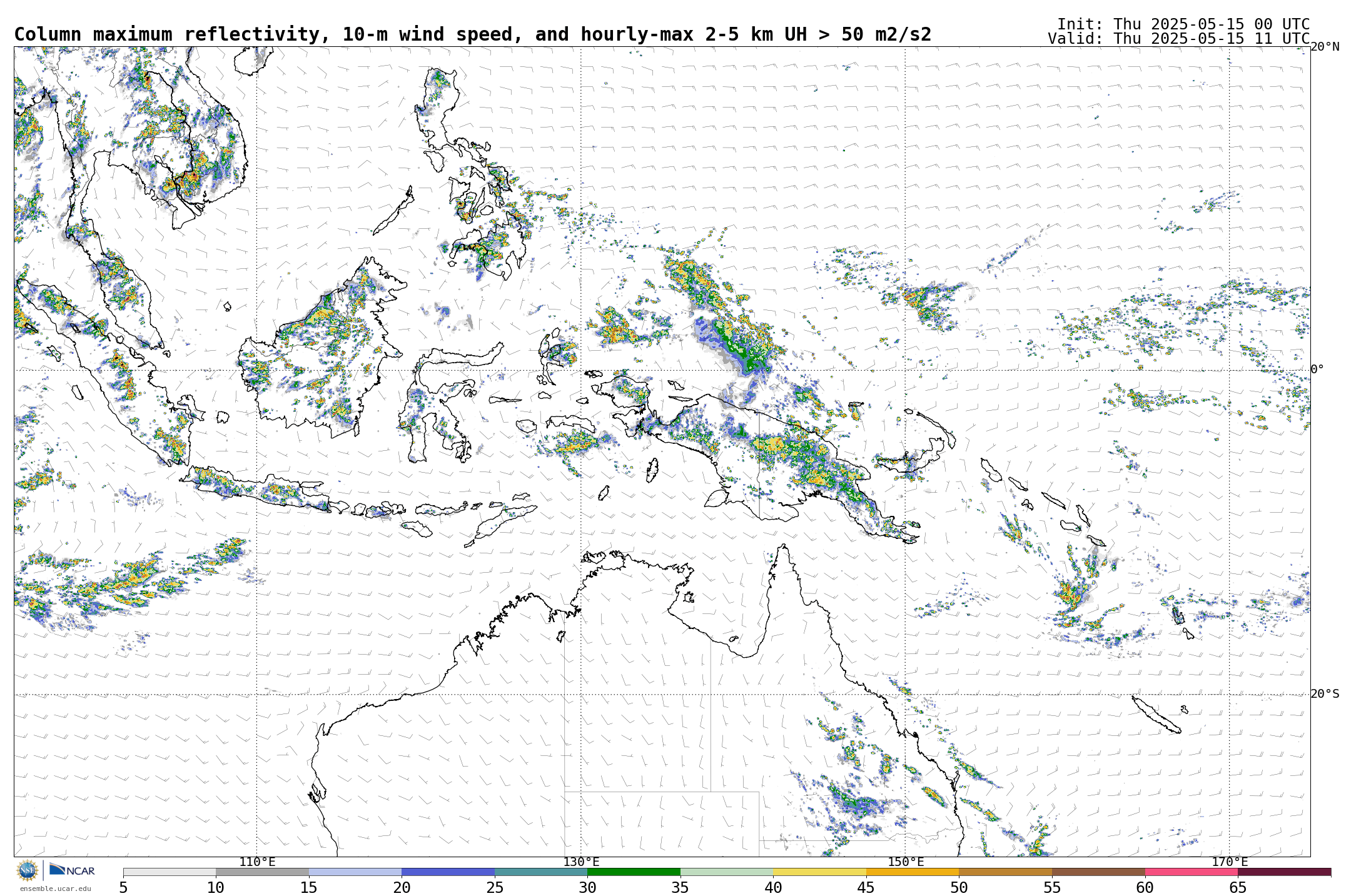Click the NCAR logo
The height and width of the screenshot is (896, 1351).
coord(72,870)
